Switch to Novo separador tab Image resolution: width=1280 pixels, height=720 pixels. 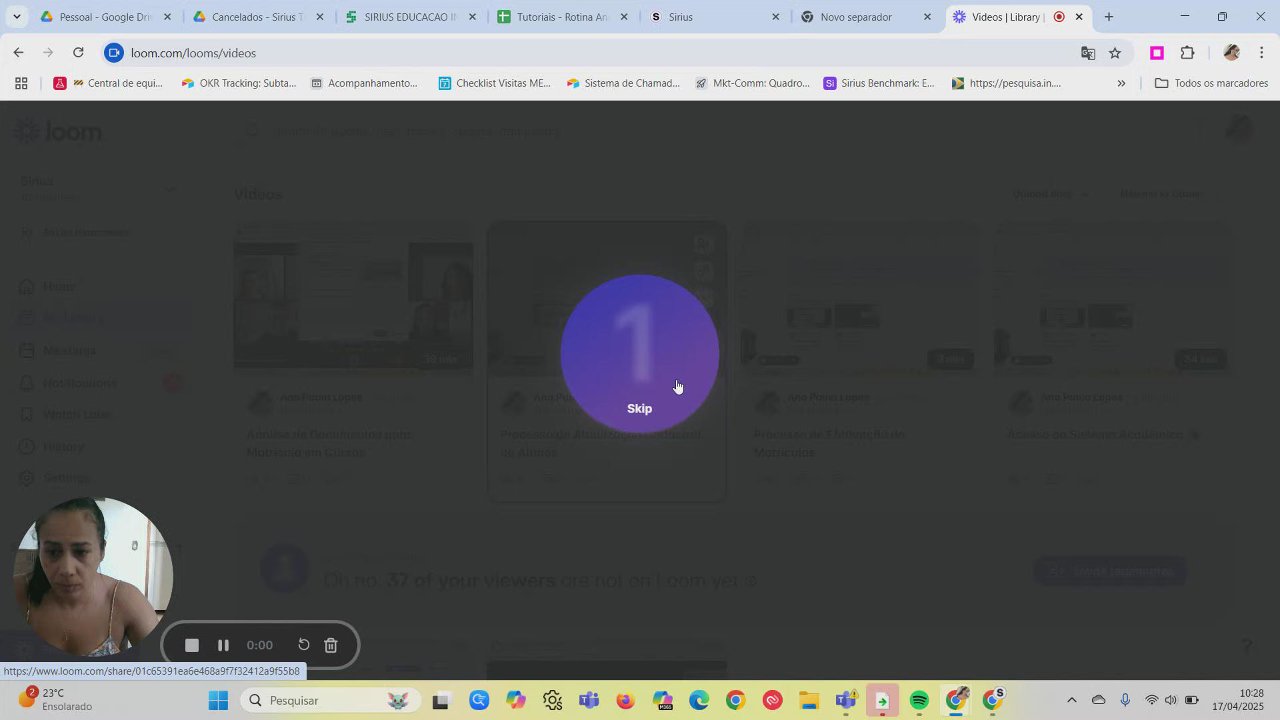(866, 17)
